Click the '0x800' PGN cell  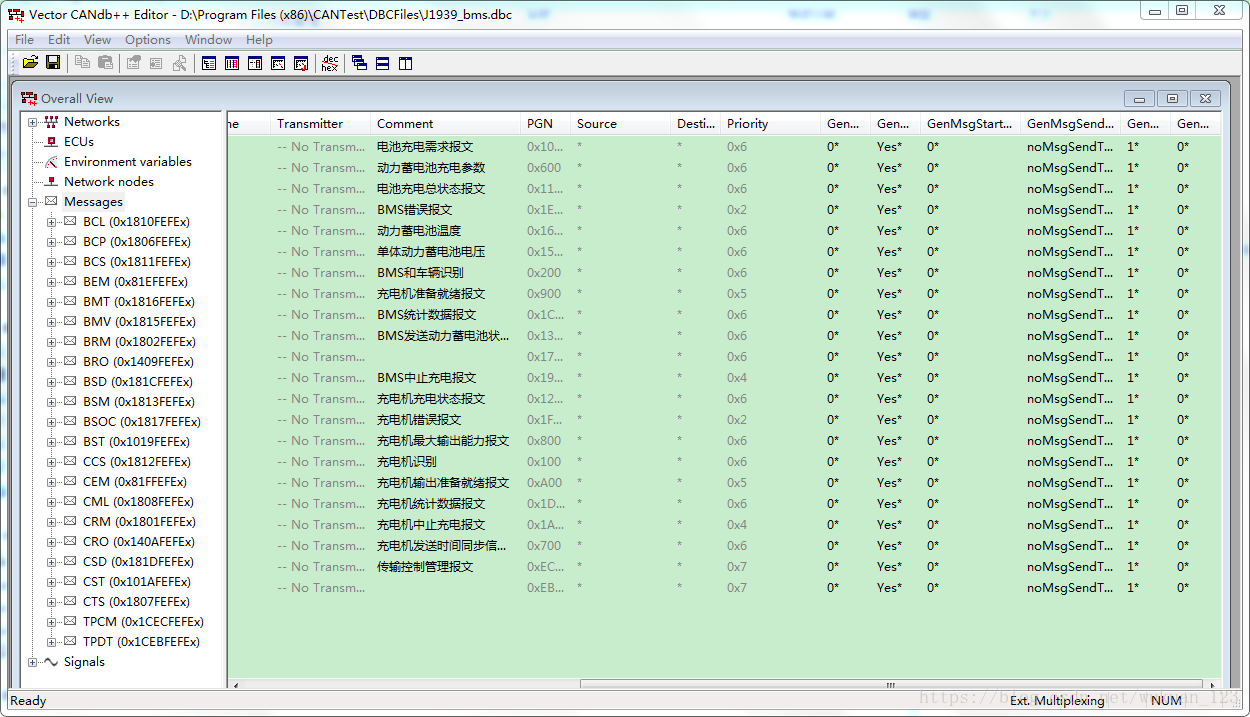(544, 441)
